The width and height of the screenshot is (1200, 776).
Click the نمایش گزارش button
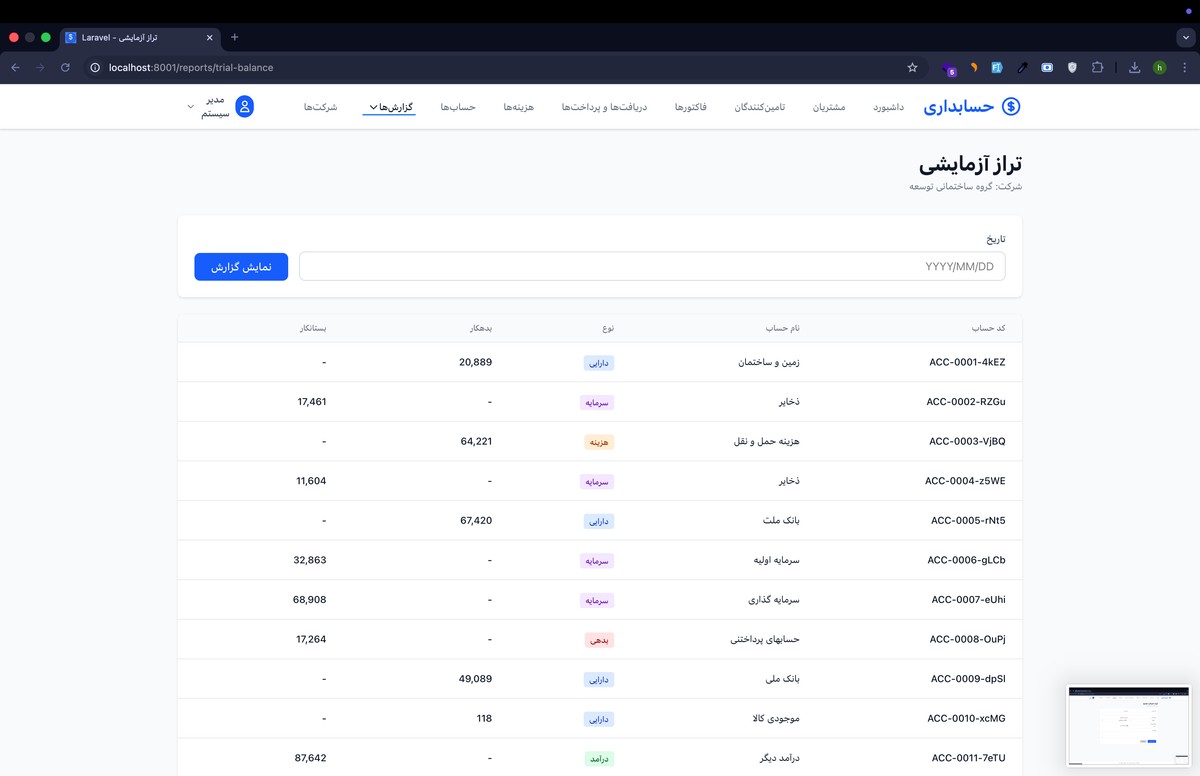[x=241, y=267]
